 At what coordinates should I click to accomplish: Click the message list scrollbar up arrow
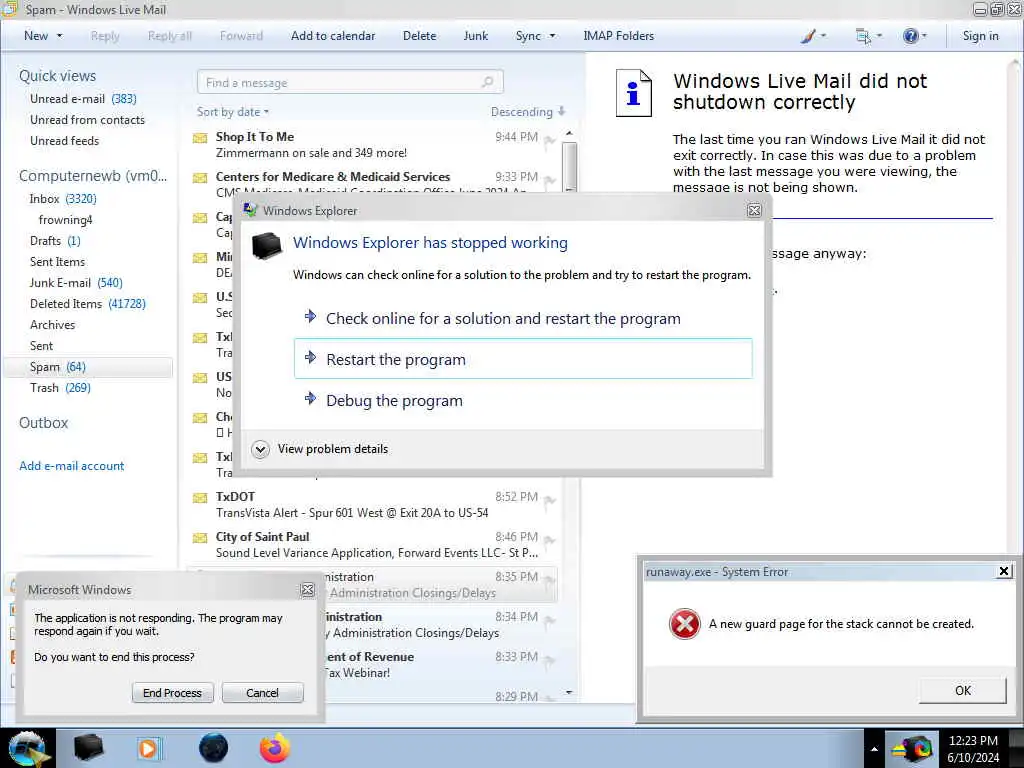569,133
